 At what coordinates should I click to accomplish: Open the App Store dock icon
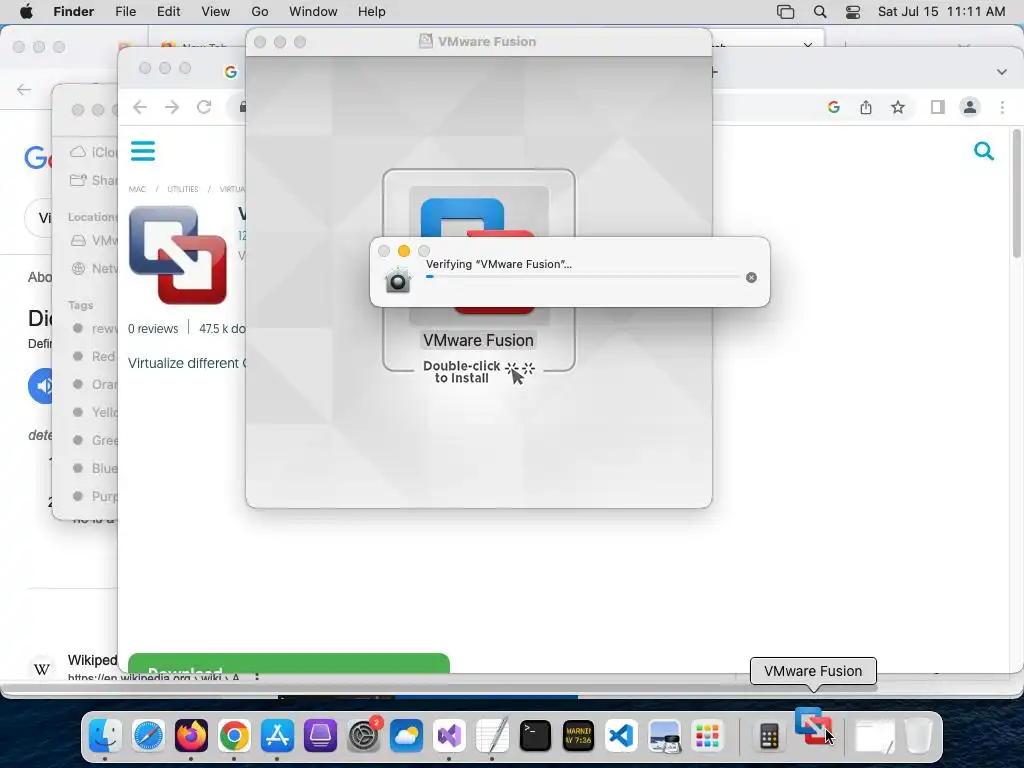click(277, 736)
